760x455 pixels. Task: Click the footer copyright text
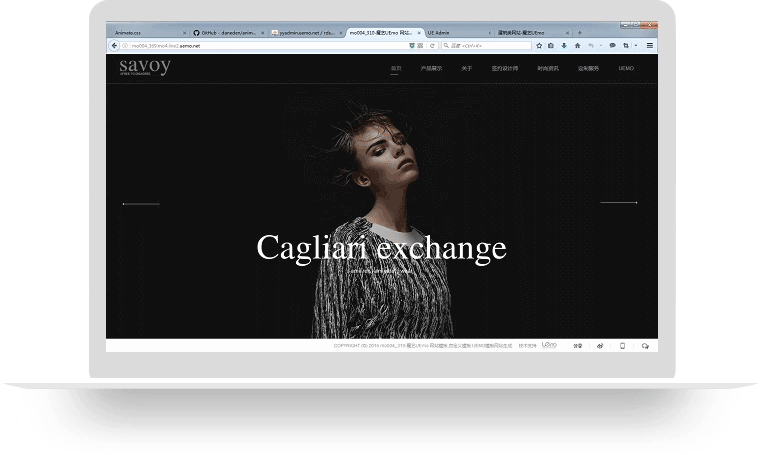(423, 346)
